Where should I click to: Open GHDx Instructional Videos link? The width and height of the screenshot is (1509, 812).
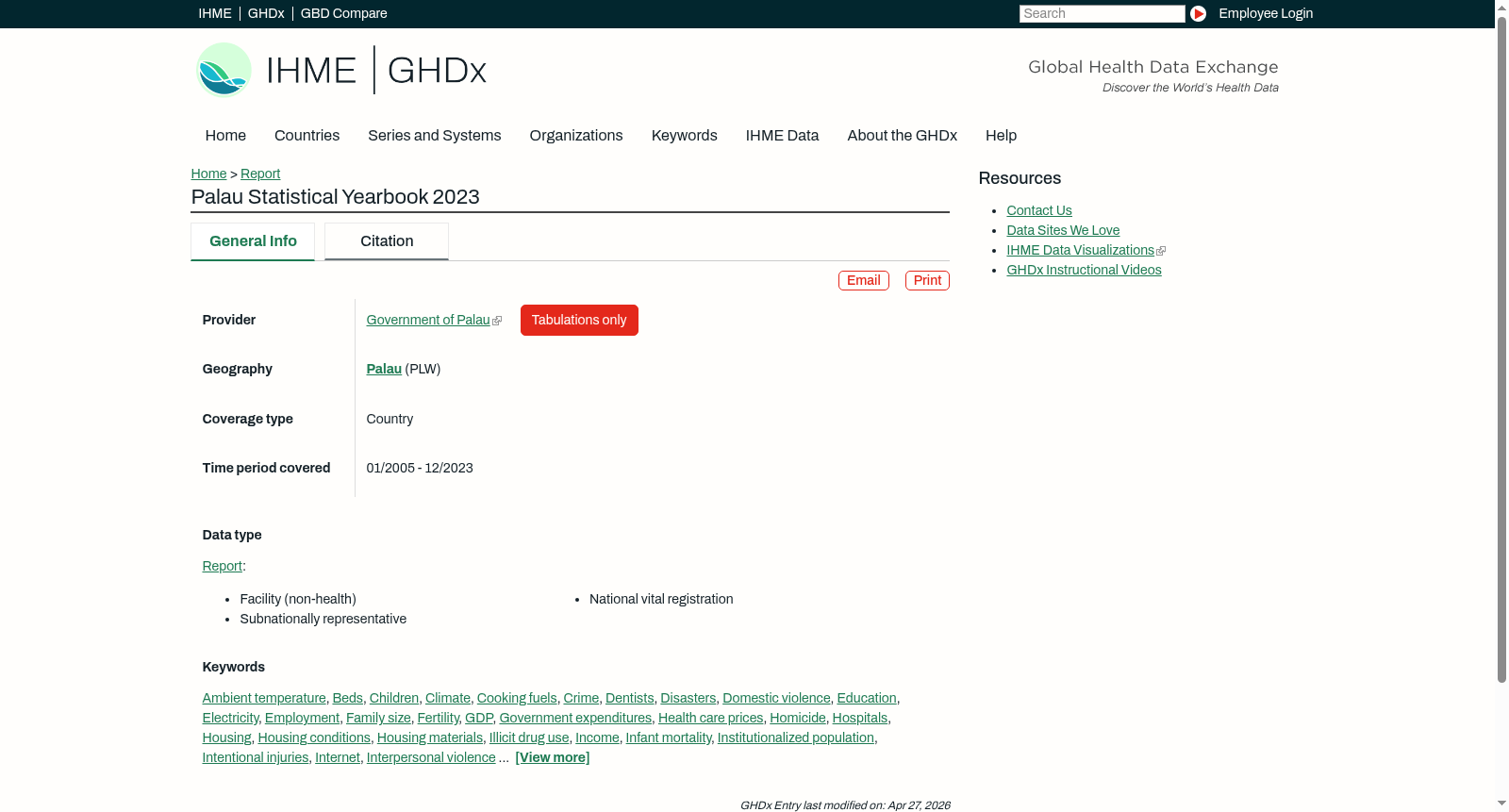tap(1084, 270)
